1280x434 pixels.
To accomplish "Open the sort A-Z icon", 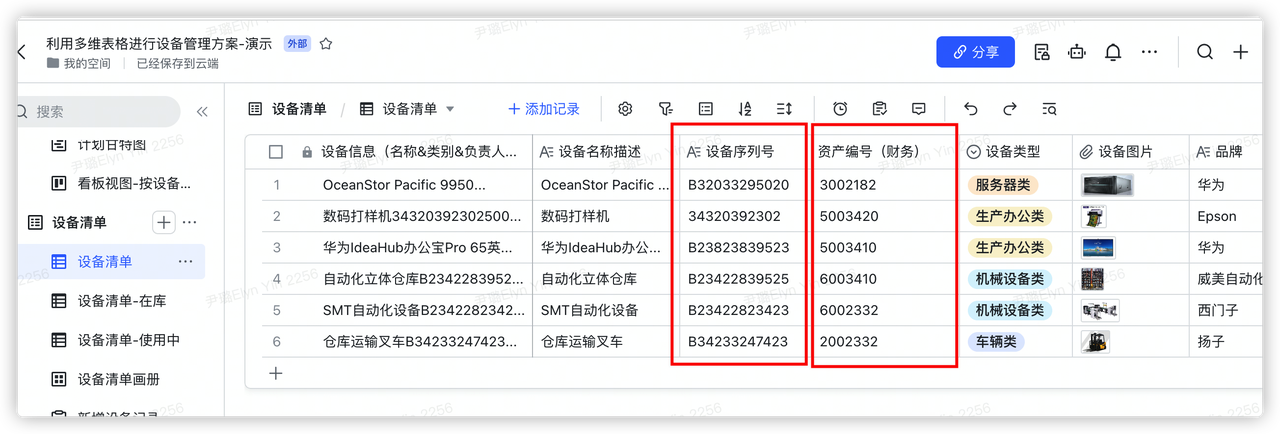I will [744, 109].
